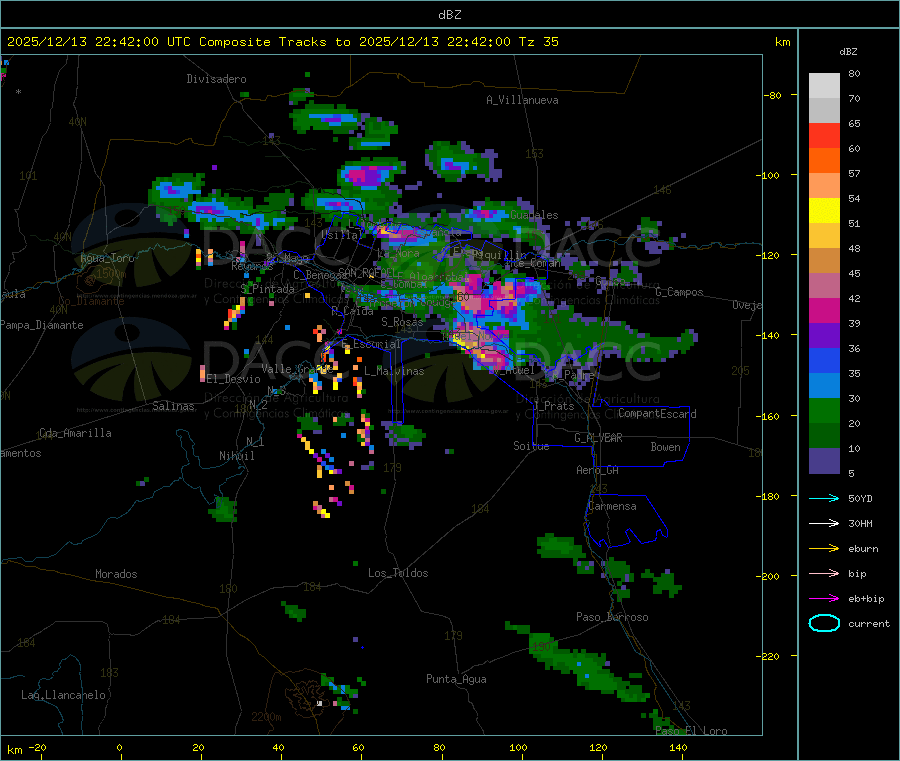900x761 pixels.
Task: Click the Punta_Agua map label
Action: pos(456,679)
